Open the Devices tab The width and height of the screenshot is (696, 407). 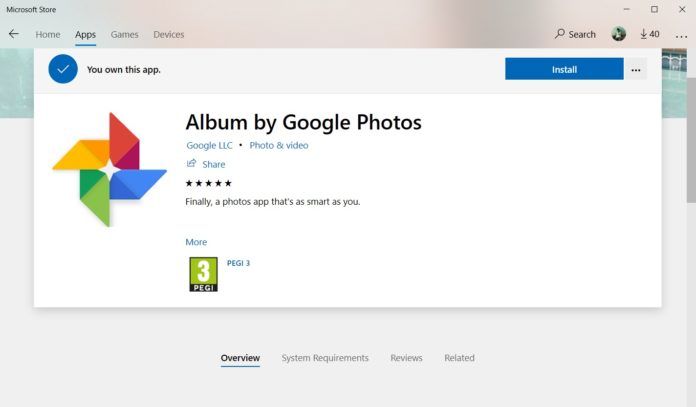pos(168,35)
